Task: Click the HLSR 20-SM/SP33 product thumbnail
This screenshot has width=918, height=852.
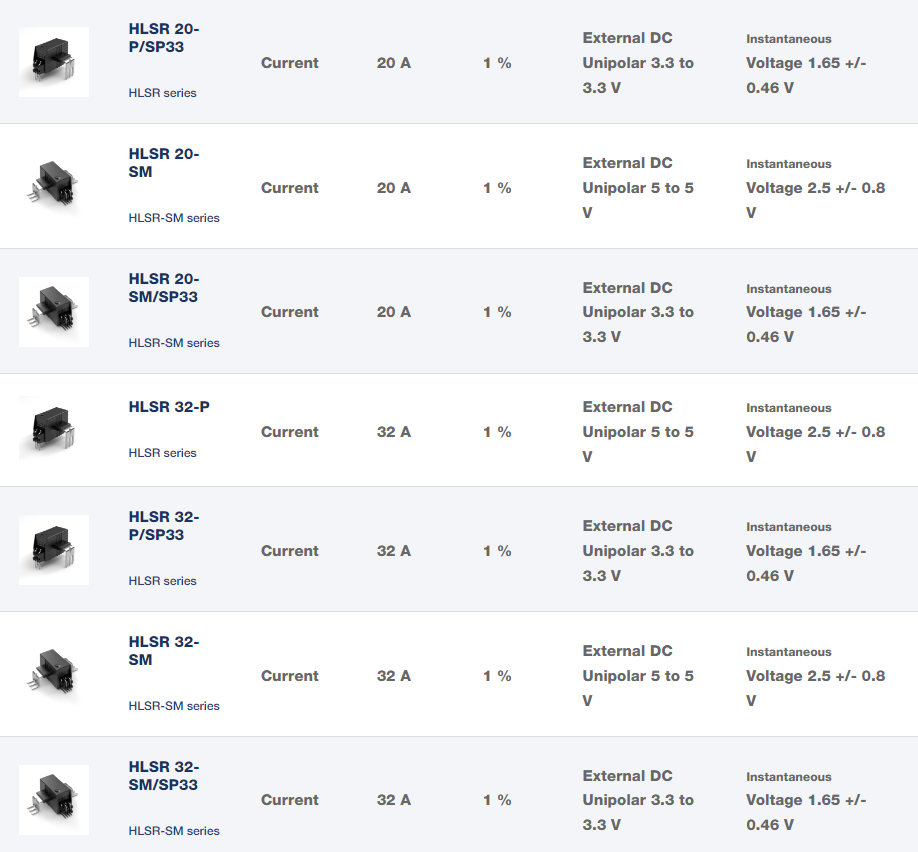Action: click(54, 312)
